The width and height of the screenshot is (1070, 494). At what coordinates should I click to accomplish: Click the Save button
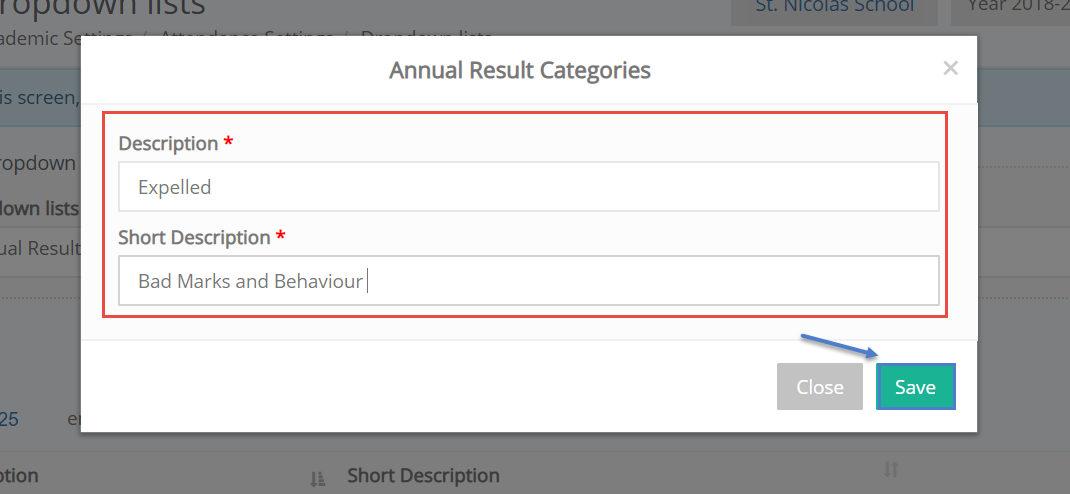pyautogui.click(x=915, y=387)
